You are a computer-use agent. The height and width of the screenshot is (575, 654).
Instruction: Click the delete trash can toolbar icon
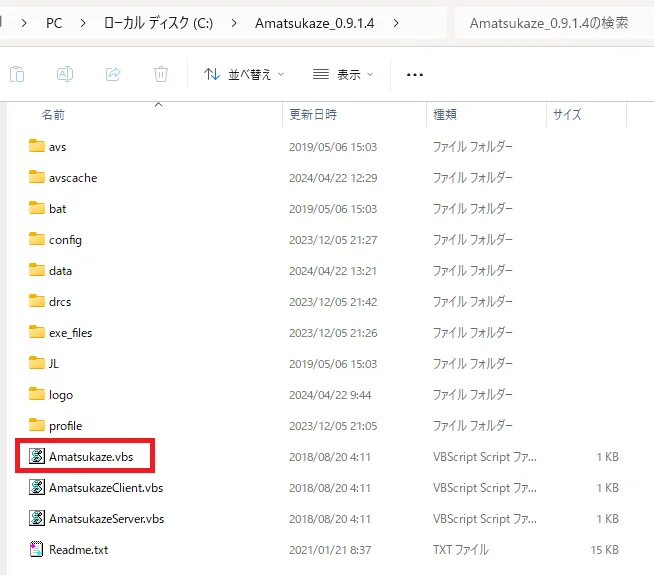tap(161, 74)
